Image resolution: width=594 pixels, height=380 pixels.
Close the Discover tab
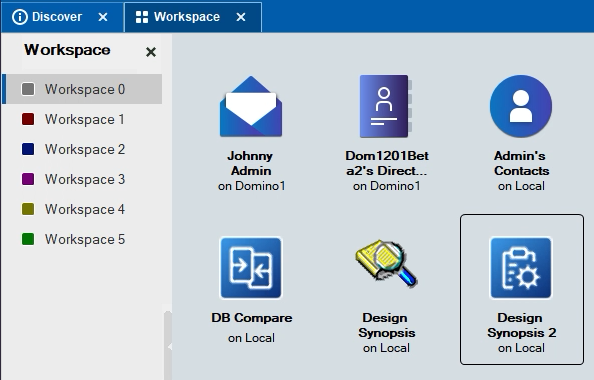[103, 17]
